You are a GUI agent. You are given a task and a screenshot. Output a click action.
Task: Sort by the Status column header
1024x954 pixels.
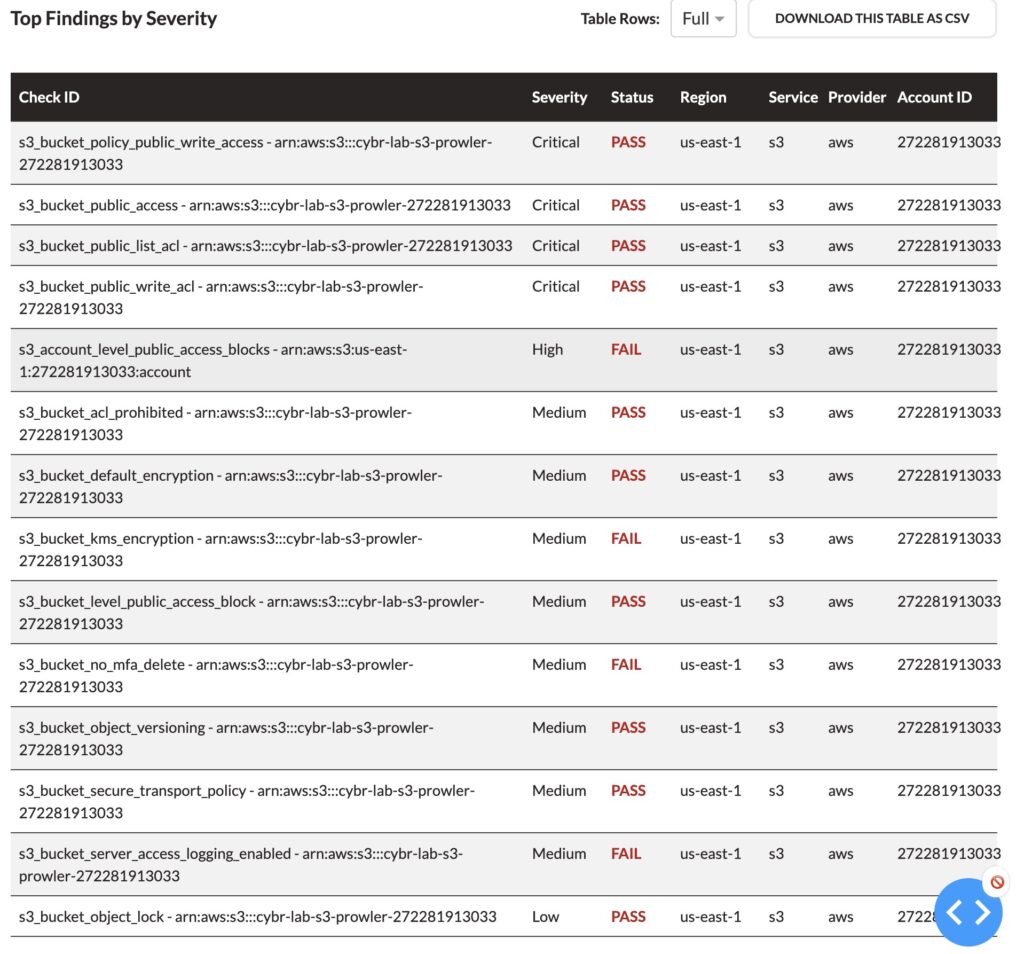point(632,97)
